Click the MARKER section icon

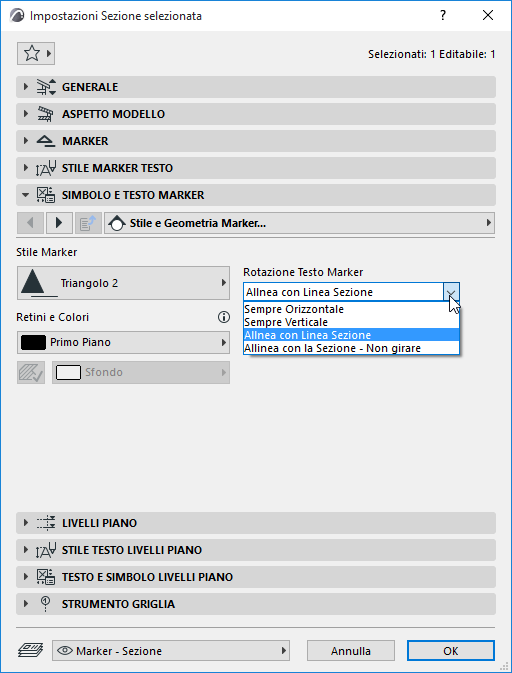click(x=45, y=141)
